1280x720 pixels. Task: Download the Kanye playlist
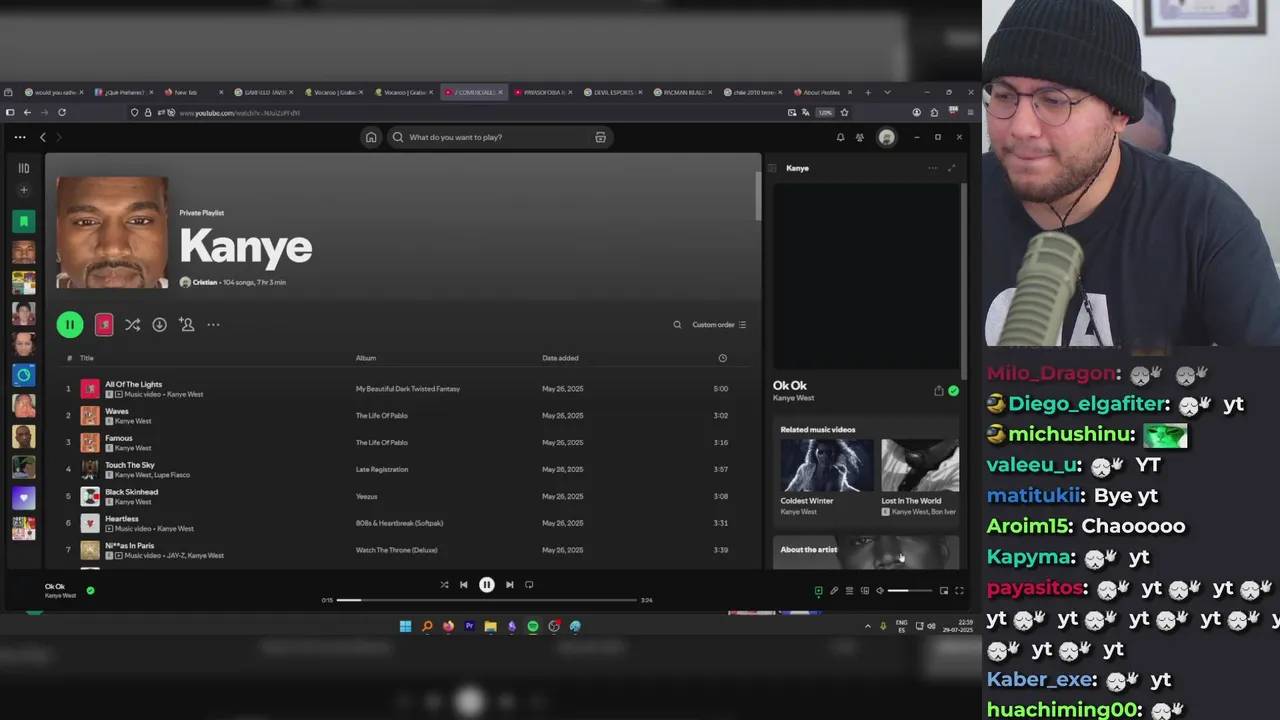[159, 324]
